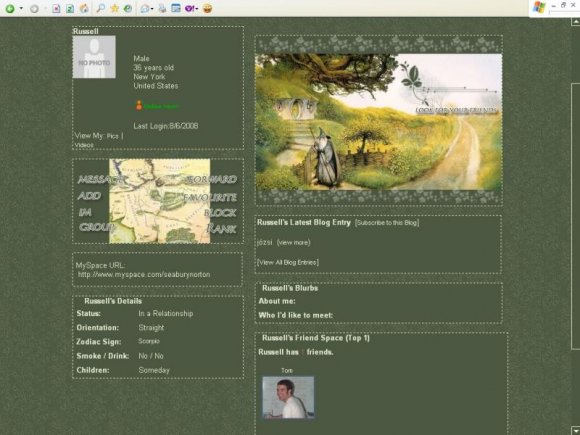The width and height of the screenshot is (580, 435).
Task: Open View All Blog Entries link
Action: pyautogui.click(x=288, y=262)
